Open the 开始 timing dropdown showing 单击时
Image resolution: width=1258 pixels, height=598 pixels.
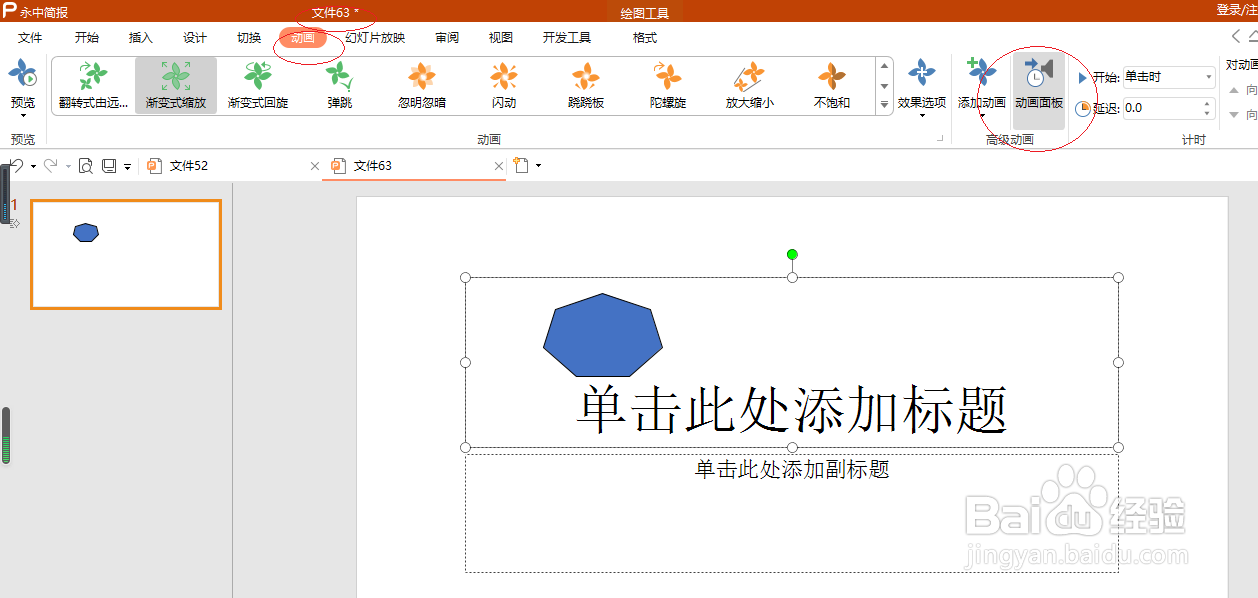pos(1208,77)
